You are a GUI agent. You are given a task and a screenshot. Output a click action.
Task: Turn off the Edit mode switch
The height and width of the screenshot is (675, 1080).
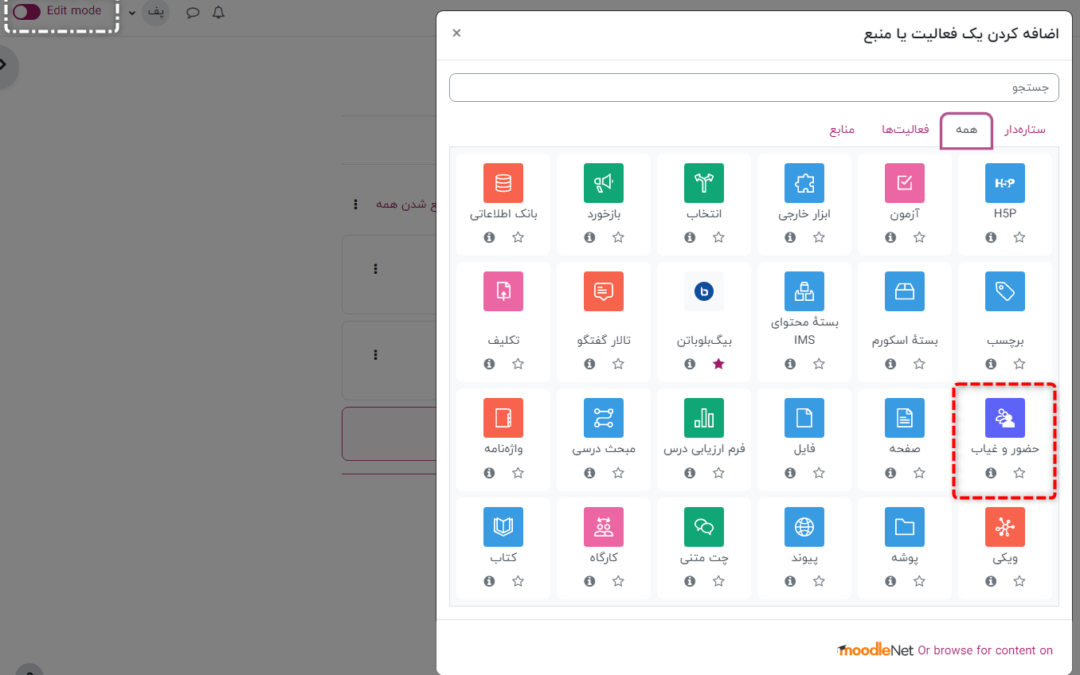point(27,11)
